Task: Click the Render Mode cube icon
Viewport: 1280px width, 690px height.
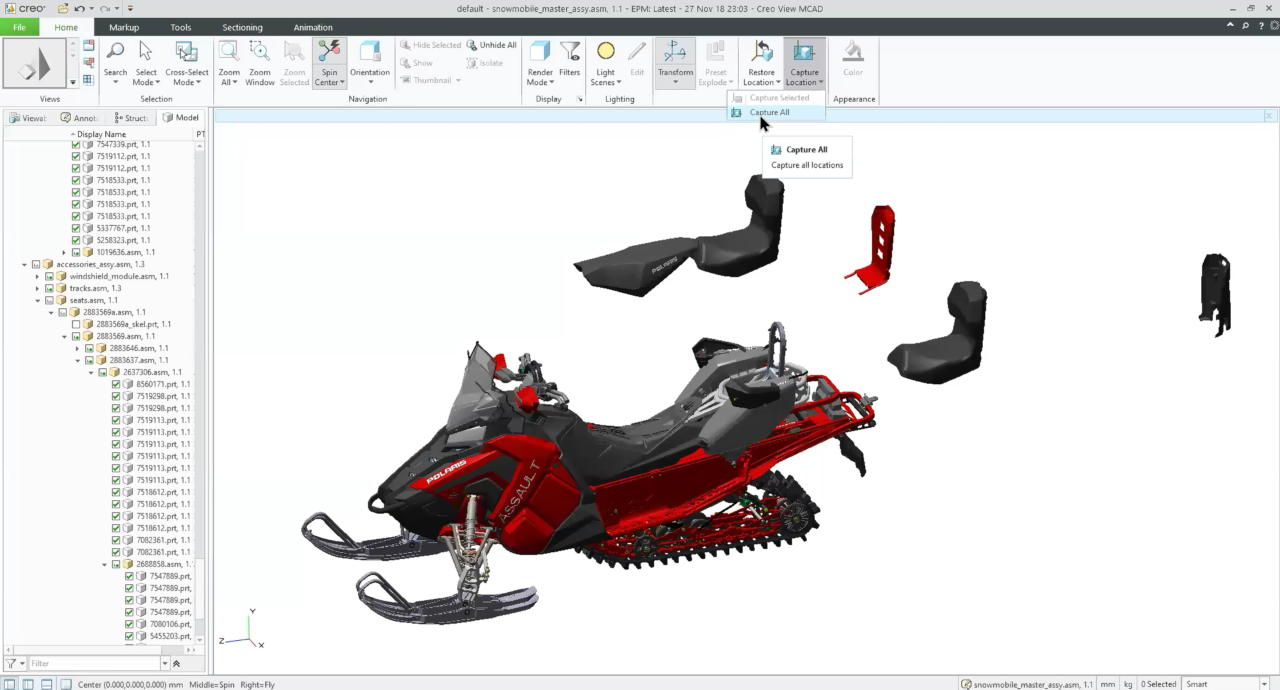Action: tap(540, 52)
